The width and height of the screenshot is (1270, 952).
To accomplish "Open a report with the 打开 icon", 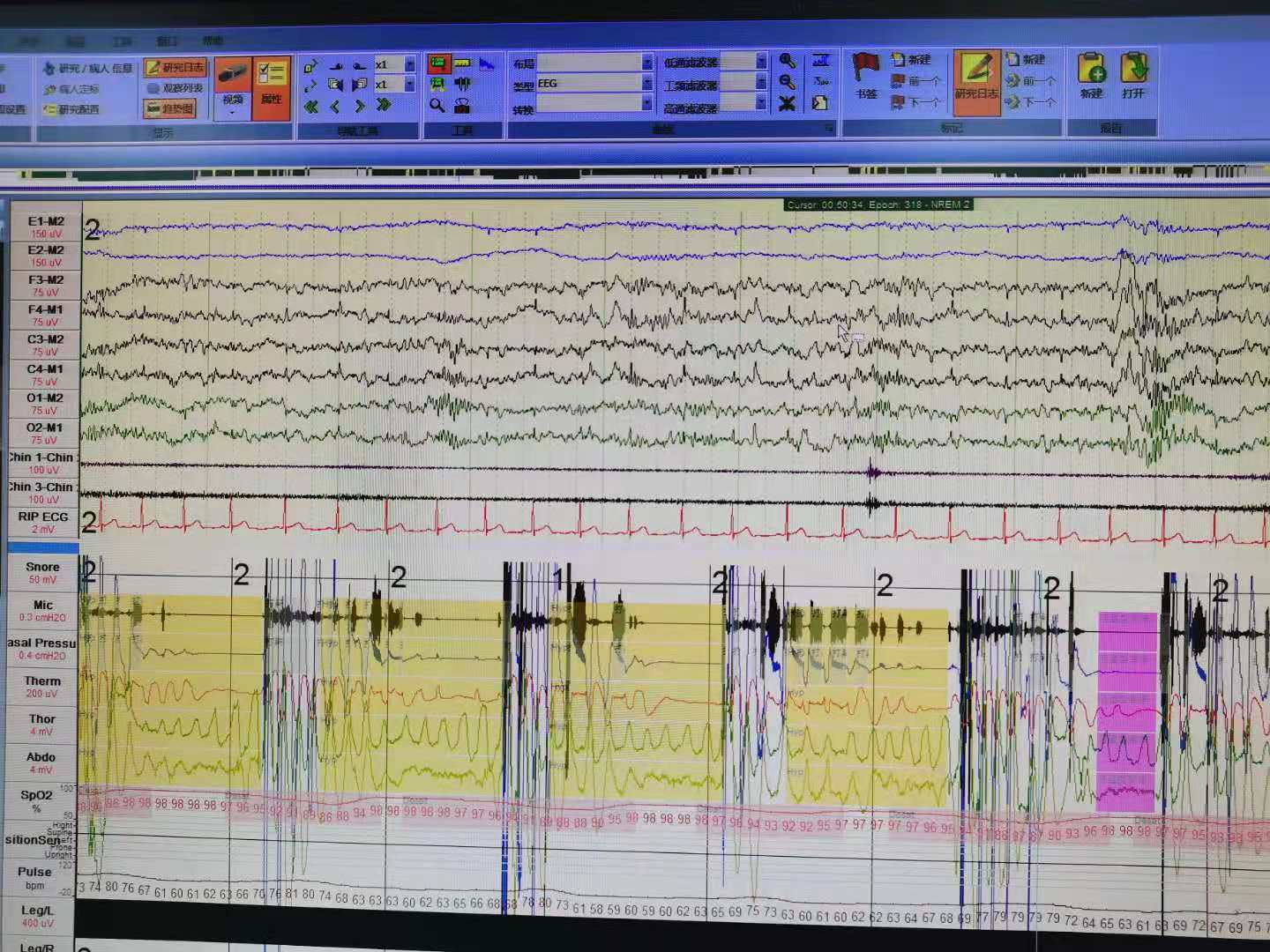I will [x=1133, y=71].
